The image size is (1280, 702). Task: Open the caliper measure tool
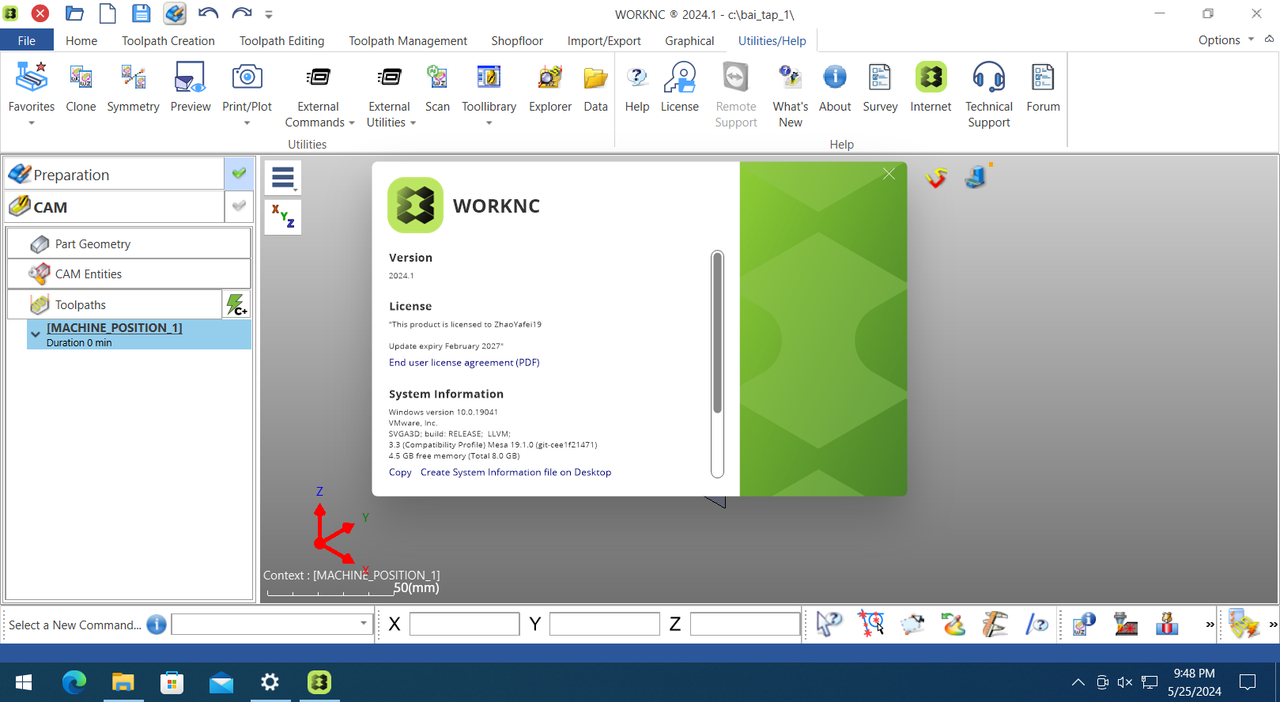click(995, 624)
